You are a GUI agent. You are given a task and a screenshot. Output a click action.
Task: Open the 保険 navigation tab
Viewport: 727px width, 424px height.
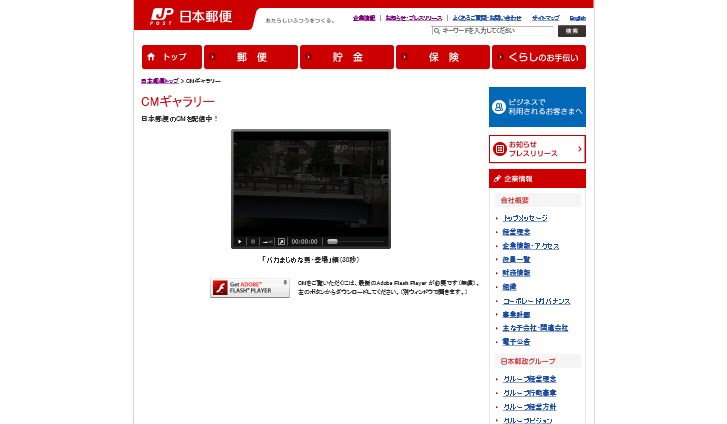443,57
